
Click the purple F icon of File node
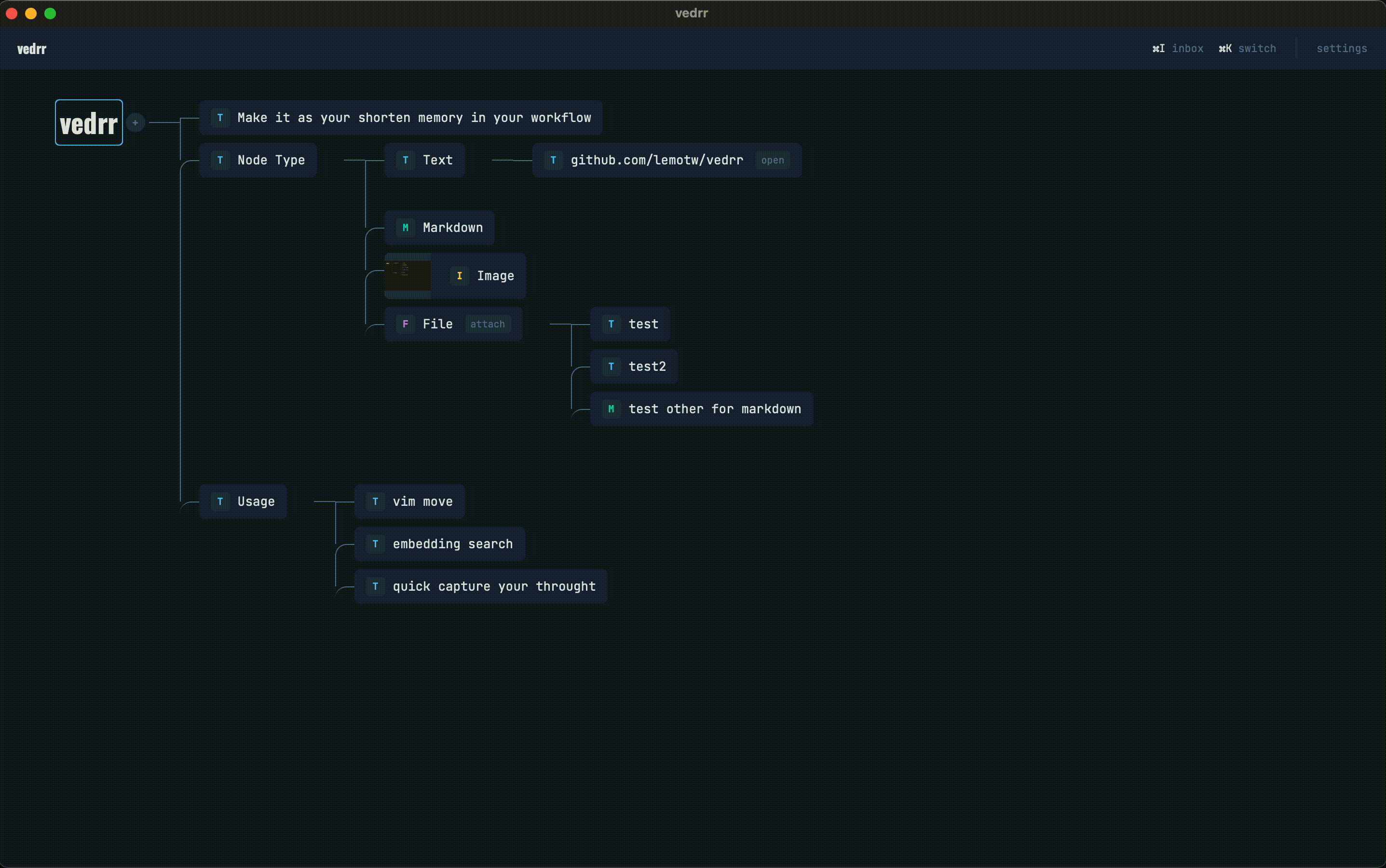point(406,325)
